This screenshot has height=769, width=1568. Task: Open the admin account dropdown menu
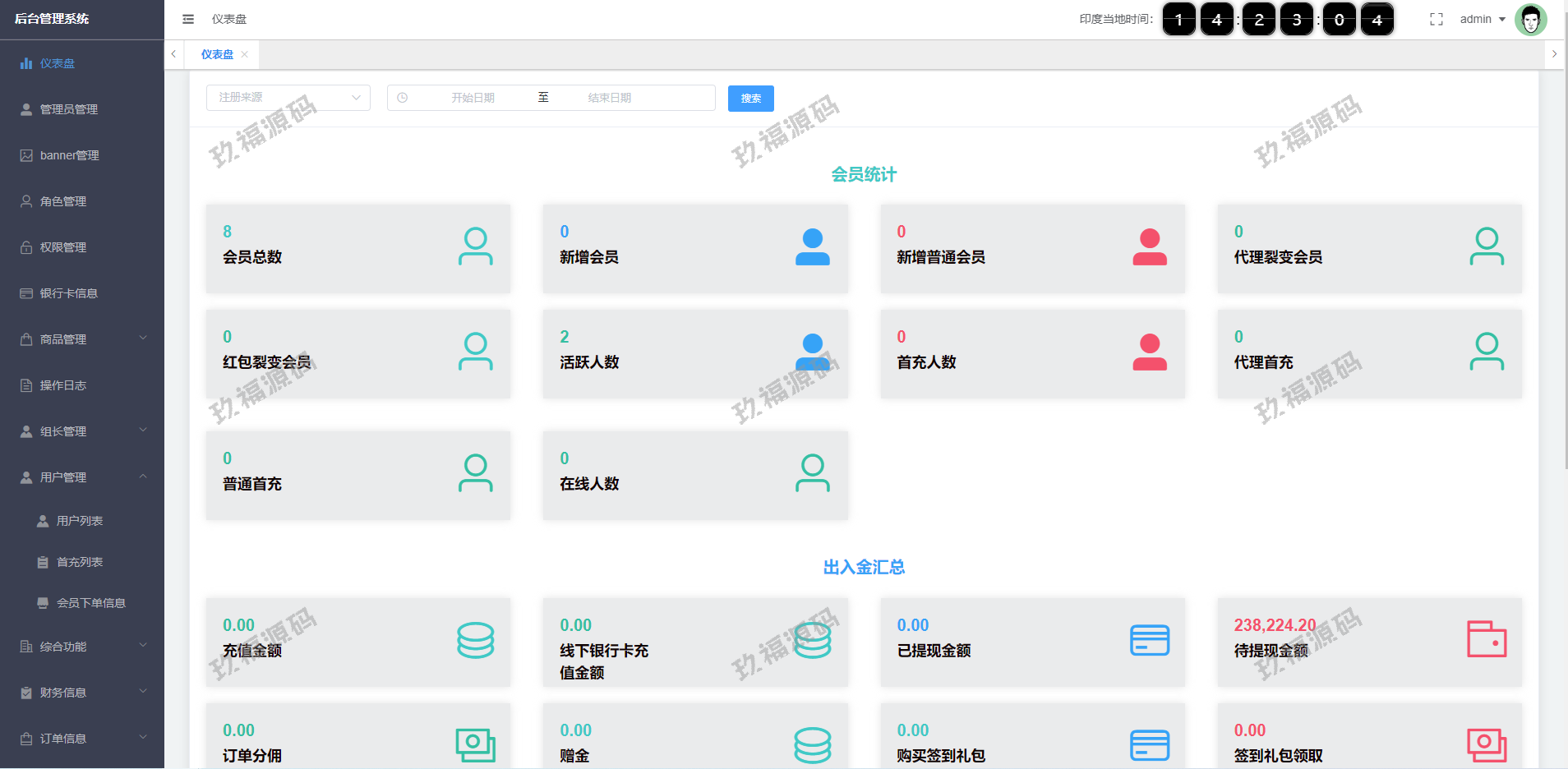click(x=1482, y=19)
